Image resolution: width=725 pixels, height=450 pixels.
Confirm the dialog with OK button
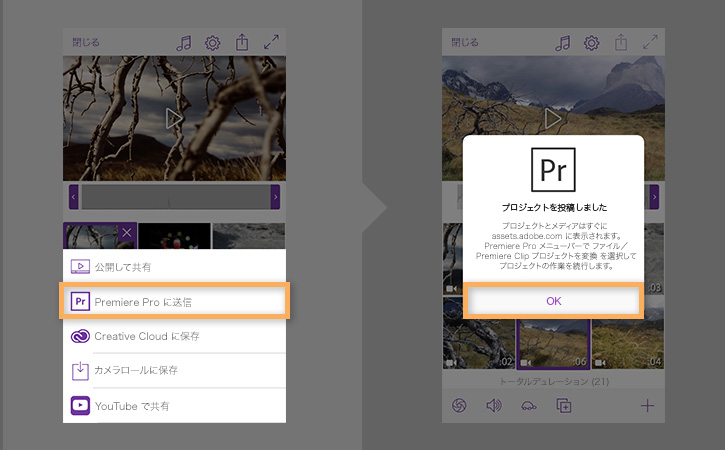pyautogui.click(x=553, y=301)
